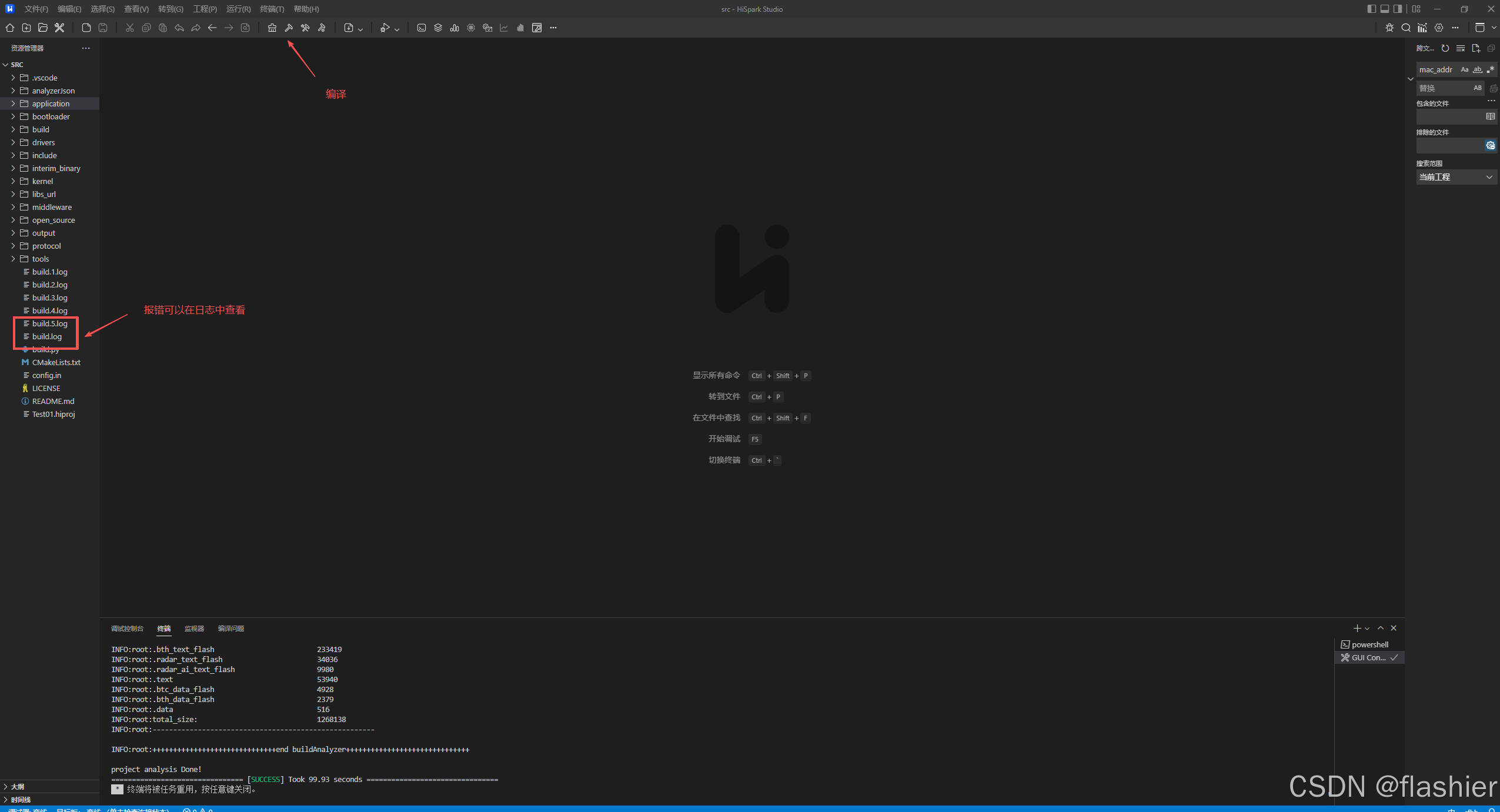1500x812 pixels.
Task: Expand the 大纲 outline section
Action: click(18, 786)
